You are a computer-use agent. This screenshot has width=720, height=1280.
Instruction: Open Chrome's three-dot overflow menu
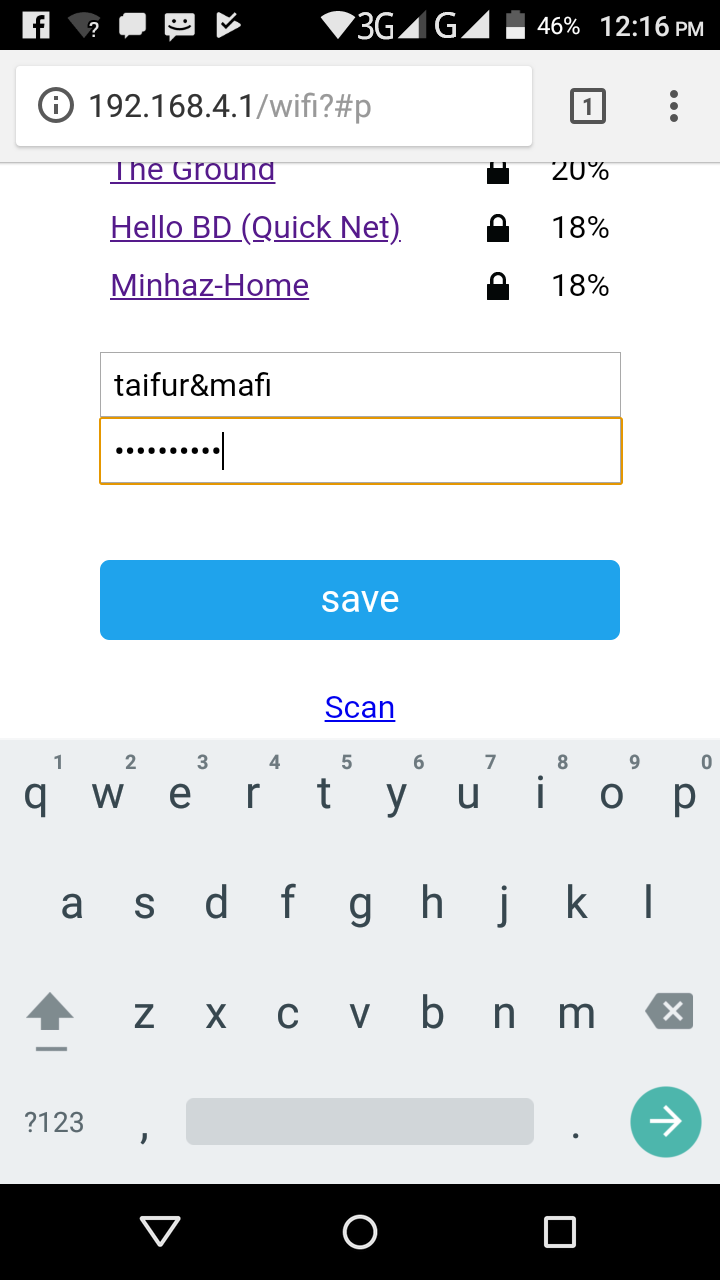[674, 105]
